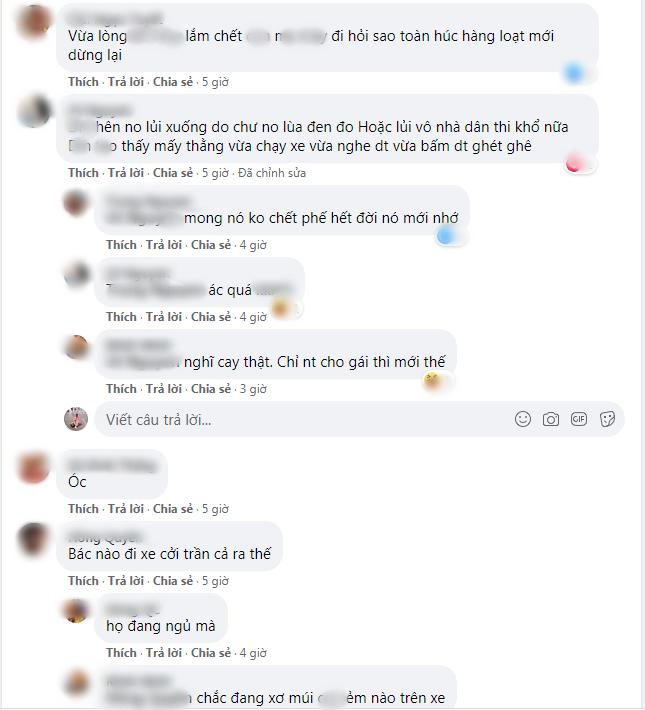Image resolution: width=645 pixels, height=710 pixels.
Task: Click the blue like reaction on first comment
Action: point(574,73)
